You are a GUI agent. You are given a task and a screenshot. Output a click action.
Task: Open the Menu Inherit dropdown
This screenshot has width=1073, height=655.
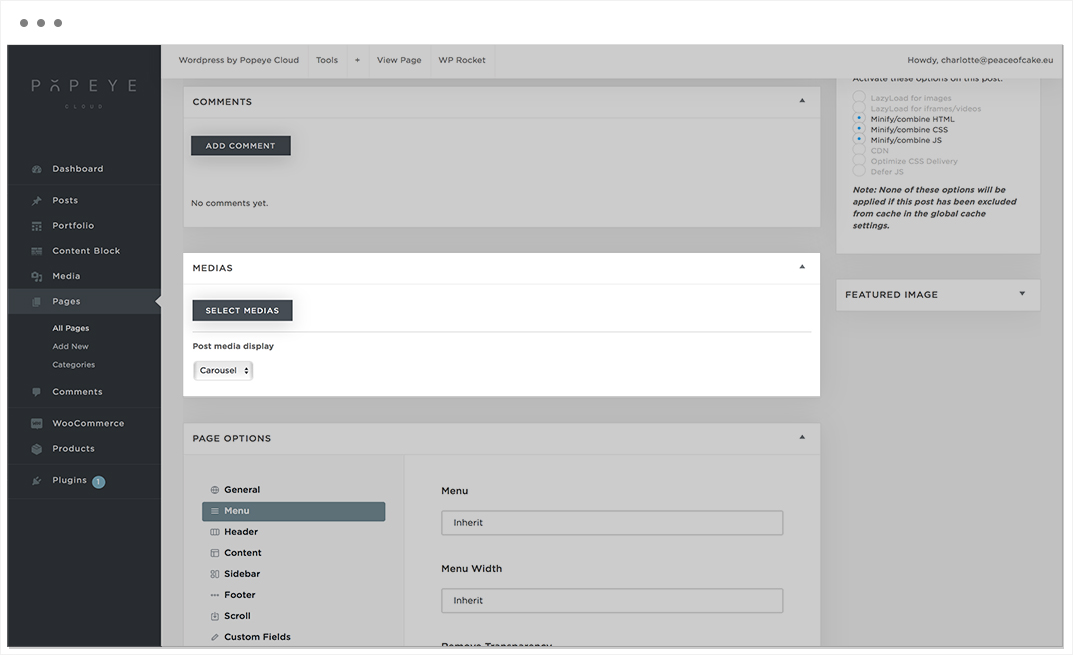pyautogui.click(x=612, y=523)
